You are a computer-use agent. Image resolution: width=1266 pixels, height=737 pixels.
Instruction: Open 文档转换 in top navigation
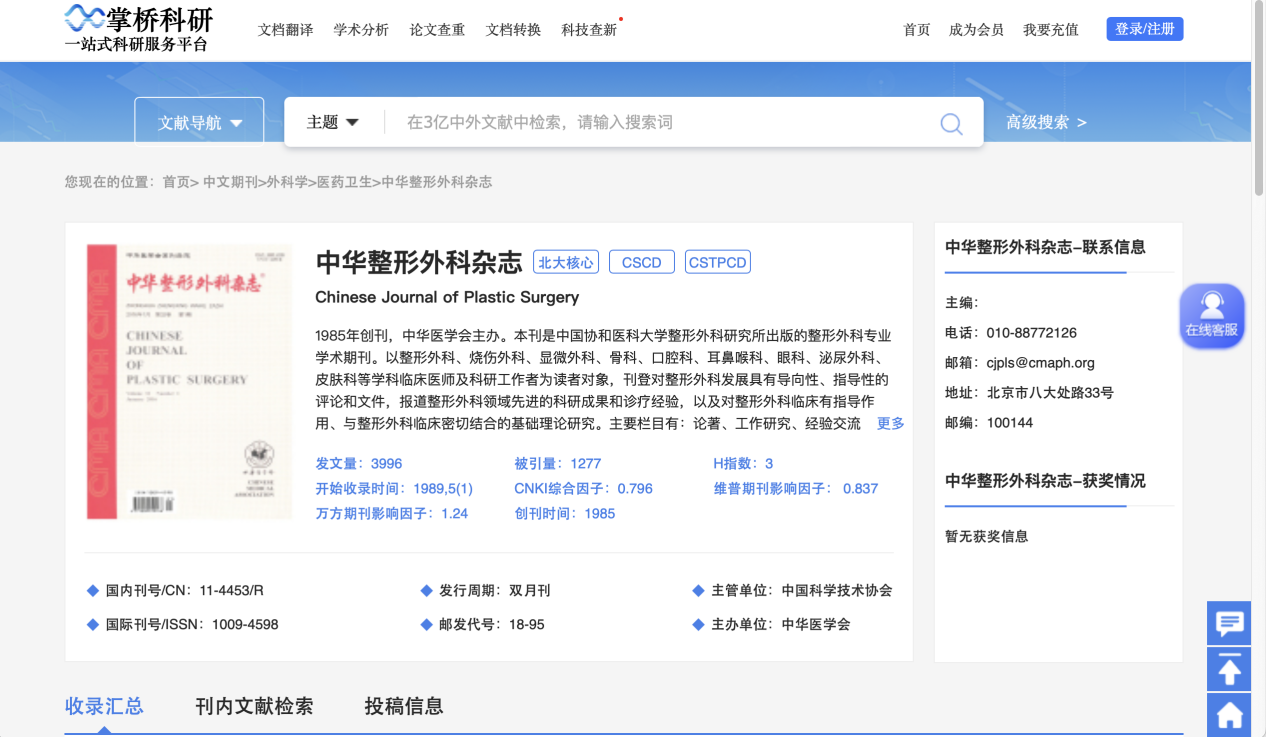(x=513, y=30)
